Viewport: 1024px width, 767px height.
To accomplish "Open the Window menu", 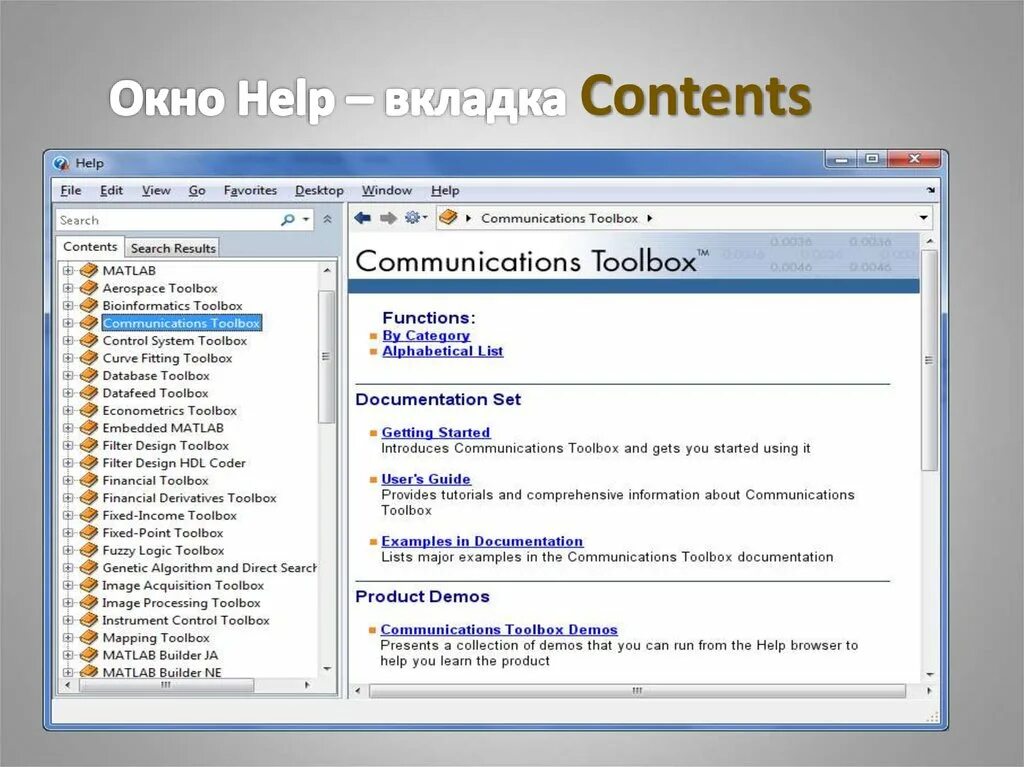I will click(x=387, y=191).
